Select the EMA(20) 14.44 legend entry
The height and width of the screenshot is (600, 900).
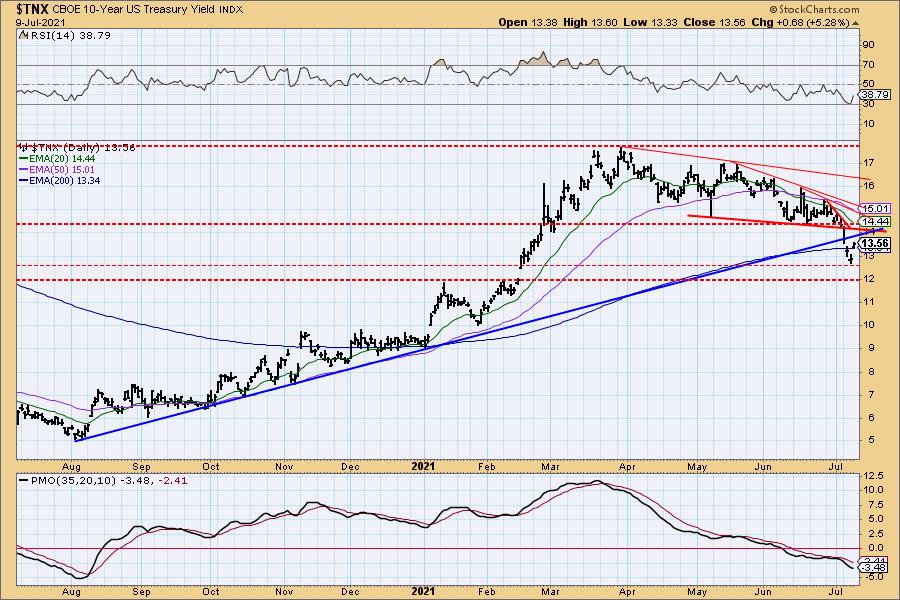[x=57, y=158]
